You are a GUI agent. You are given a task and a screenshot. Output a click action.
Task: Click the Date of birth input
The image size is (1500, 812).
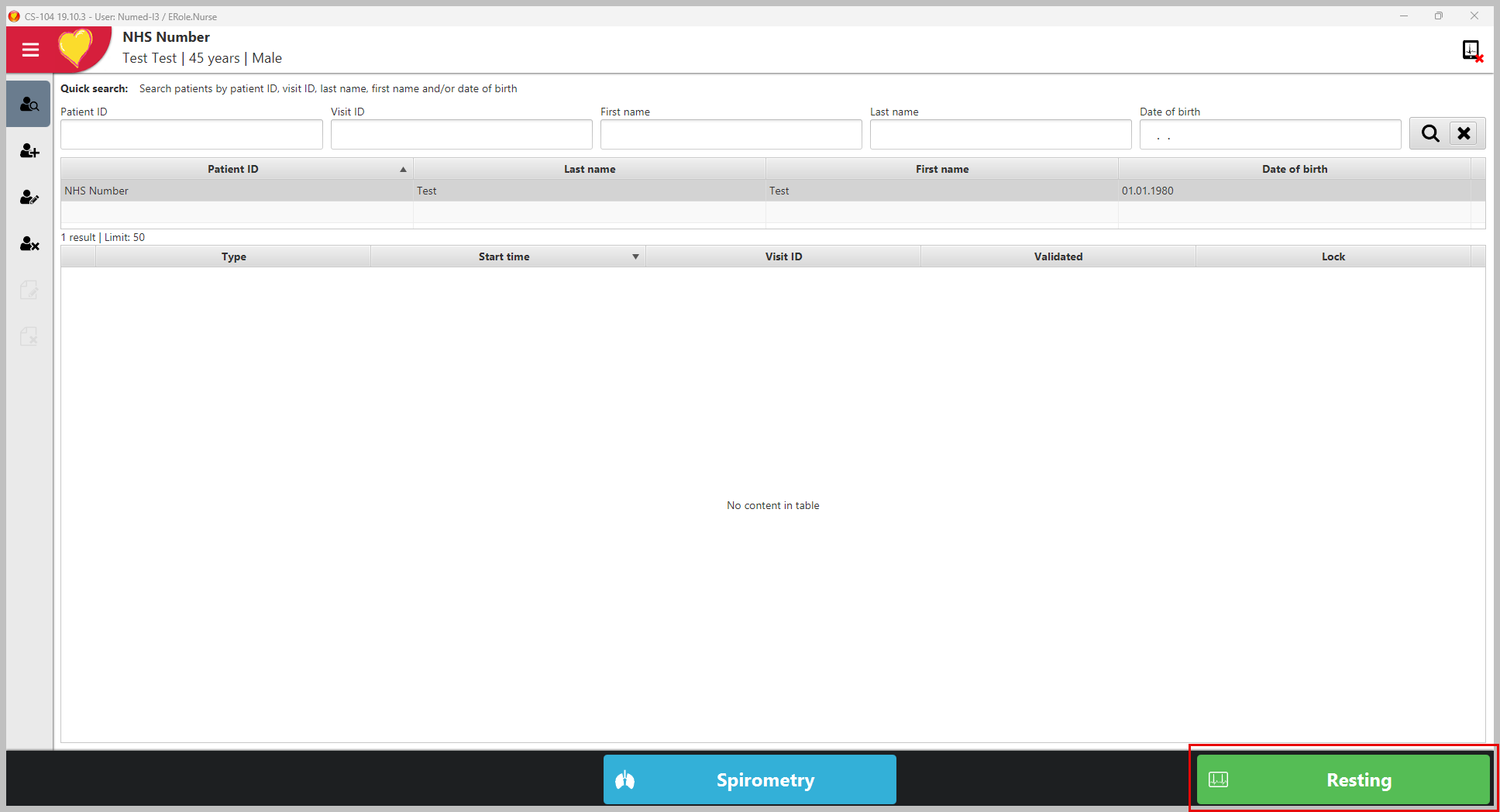click(1270, 135)
